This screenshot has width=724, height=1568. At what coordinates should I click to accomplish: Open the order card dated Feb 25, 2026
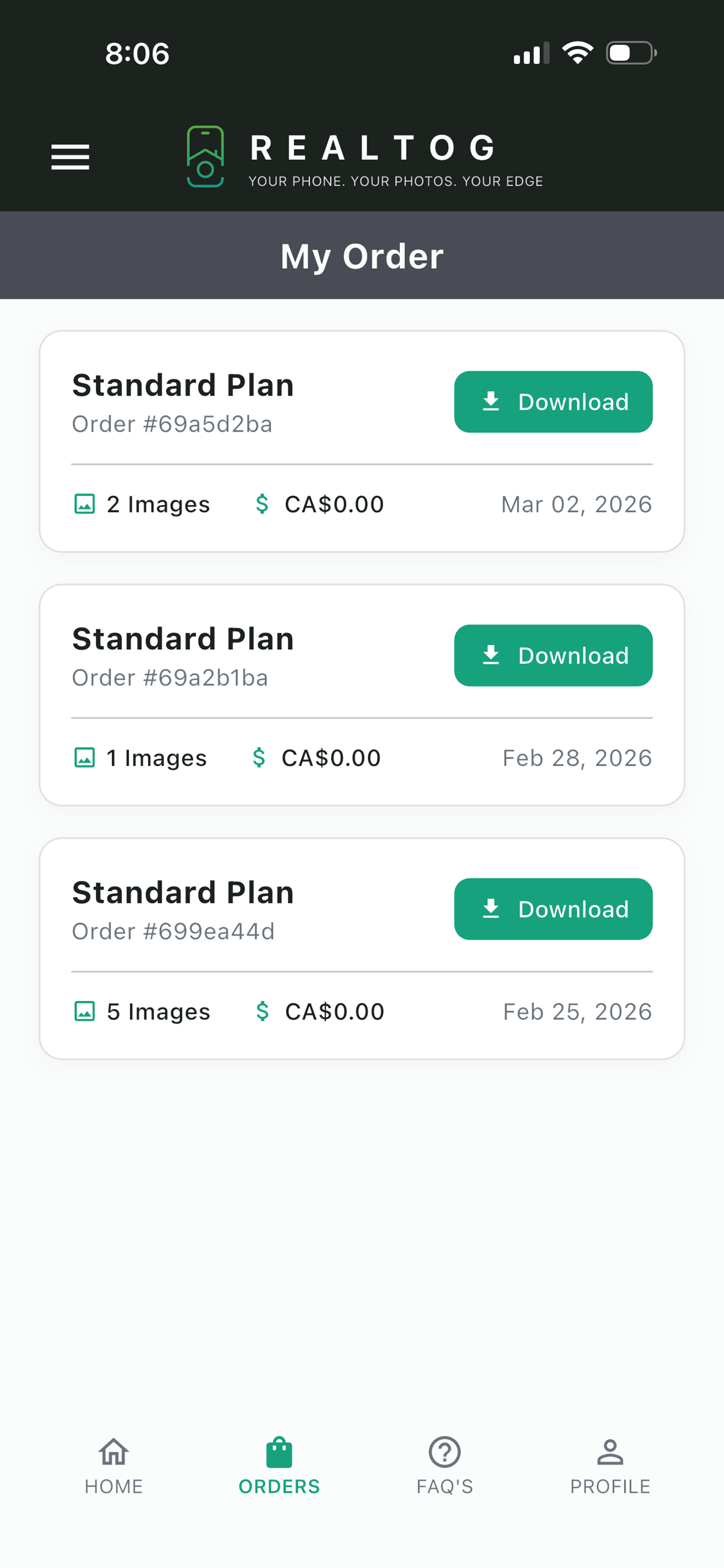tap(362, 949)
